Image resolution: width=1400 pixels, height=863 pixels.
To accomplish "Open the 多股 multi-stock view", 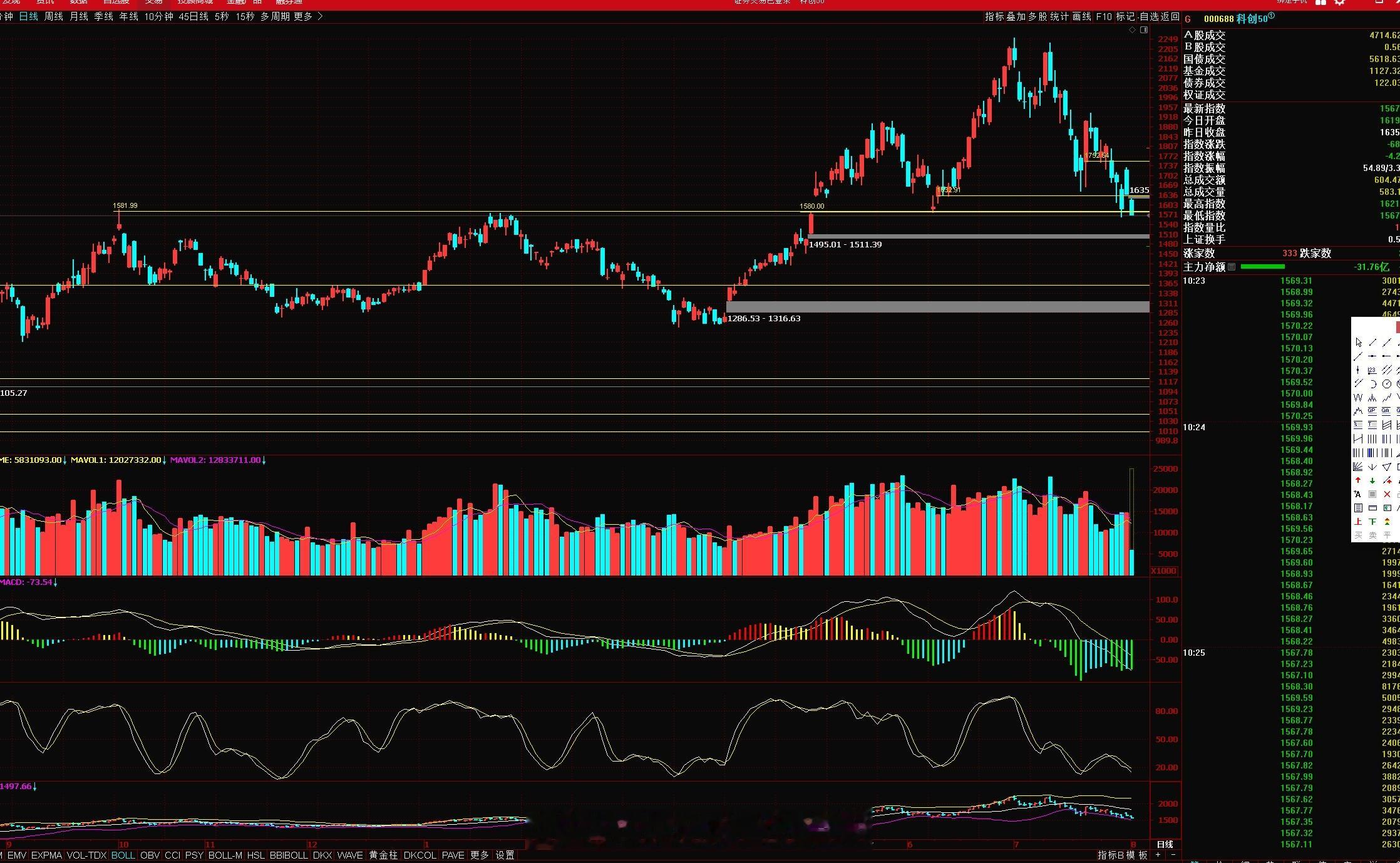I will [1037, 17].
